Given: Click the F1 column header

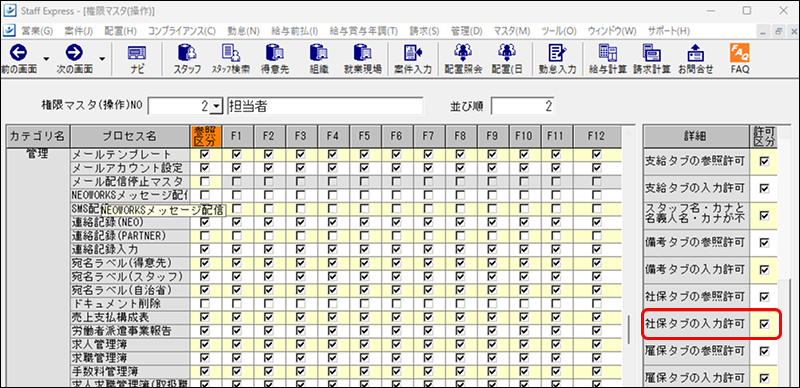Looking at the screenshot, I should (236, 136).
